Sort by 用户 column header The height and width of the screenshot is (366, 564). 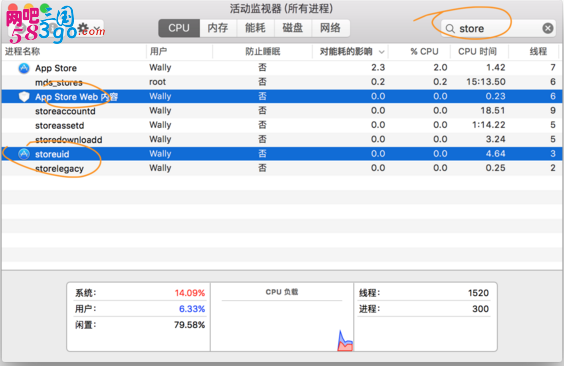tap(179, 51)
